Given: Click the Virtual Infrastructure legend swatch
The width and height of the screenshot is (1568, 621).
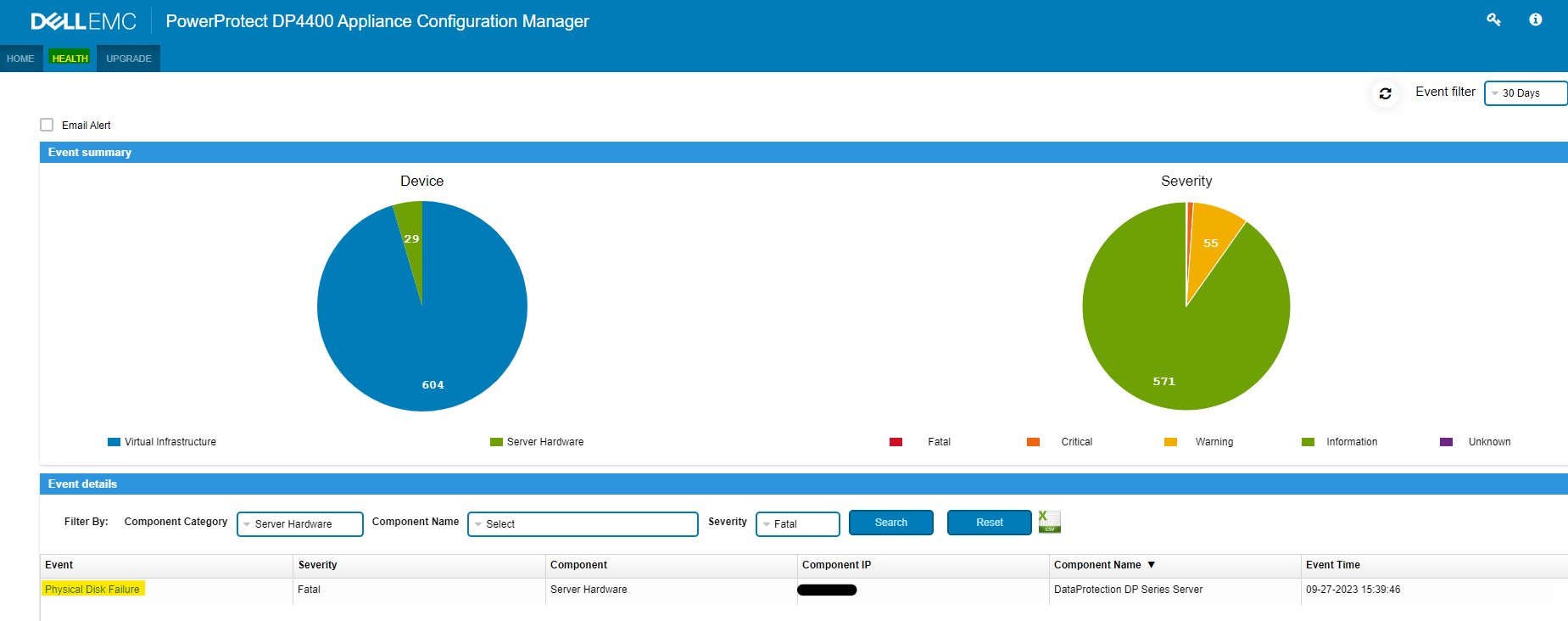Looking at the screenshot, I should tap(114, 442).
